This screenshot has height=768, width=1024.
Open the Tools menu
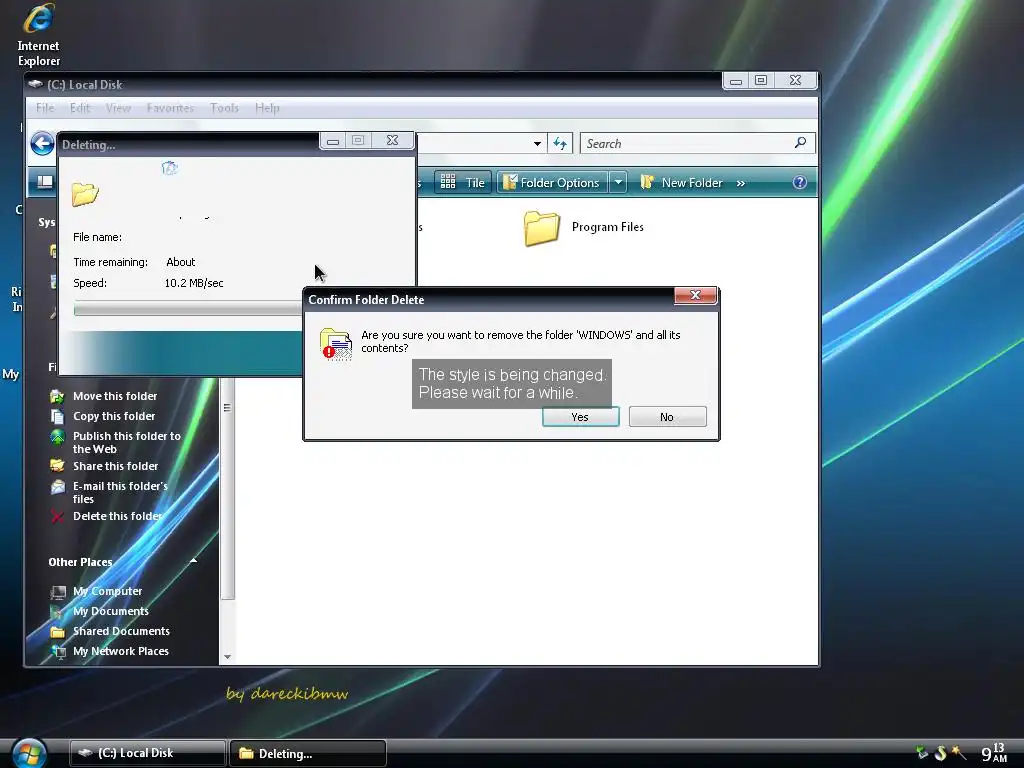224,108
